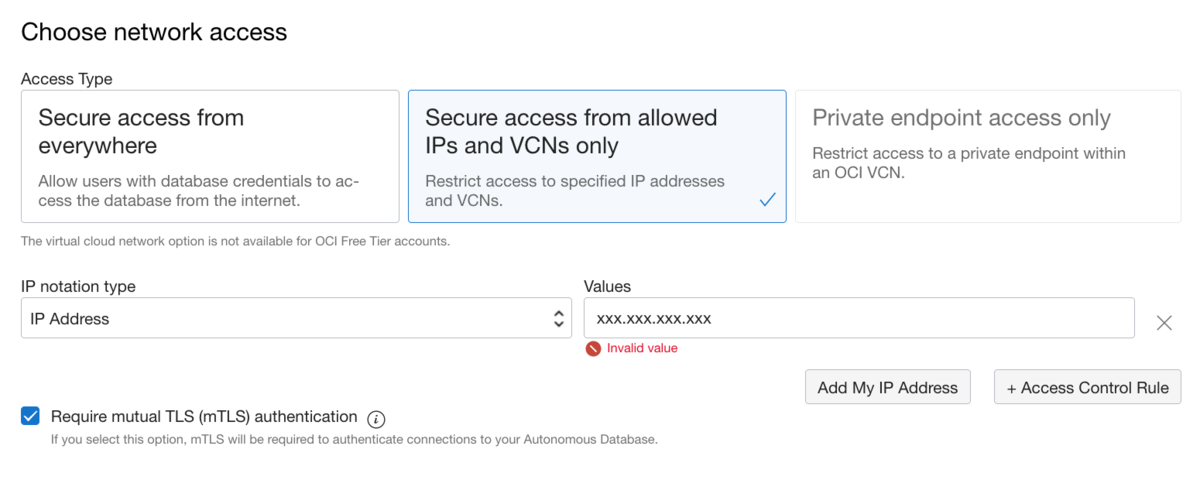1200x480 pixels.
Task: Click the Values field label
Action: (x=607, y=286)
